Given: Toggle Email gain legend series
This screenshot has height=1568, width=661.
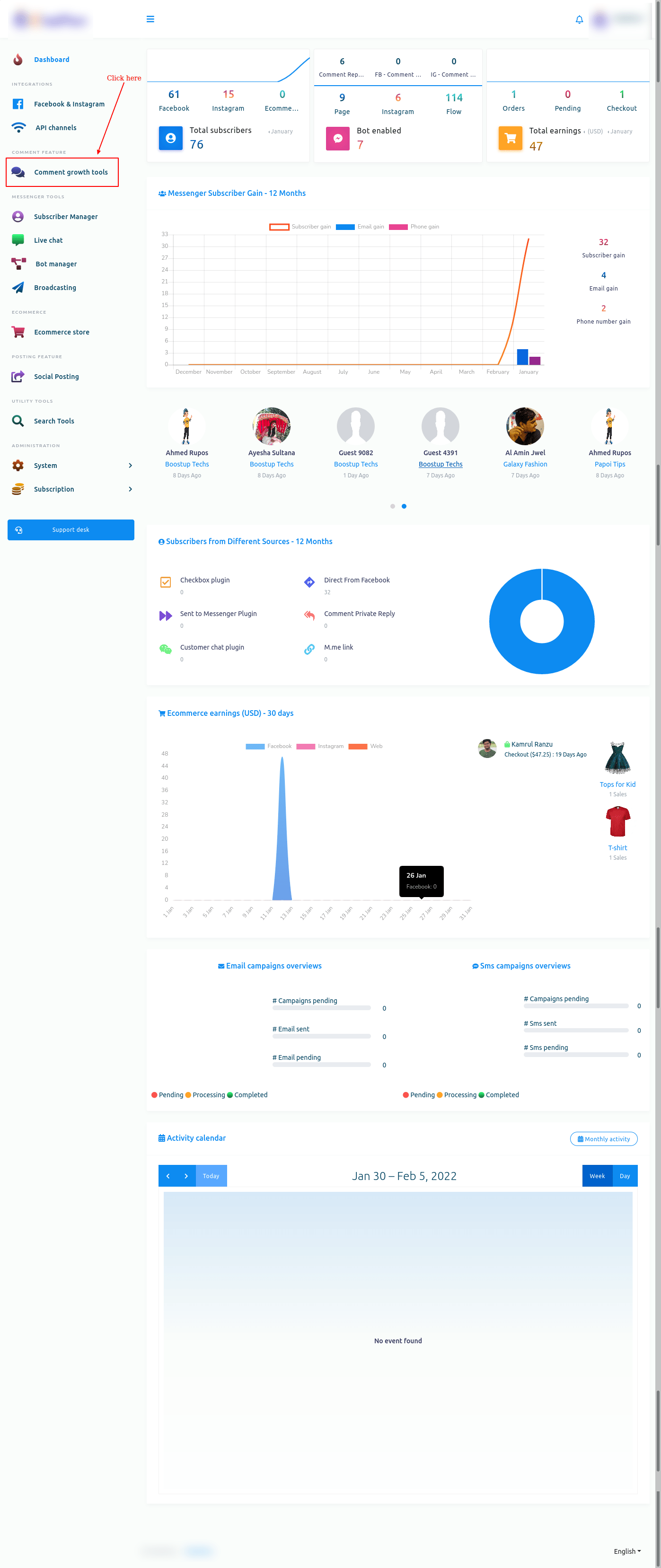Looking at the screenshot, I should pyautogui.click(x=360, y=227).
